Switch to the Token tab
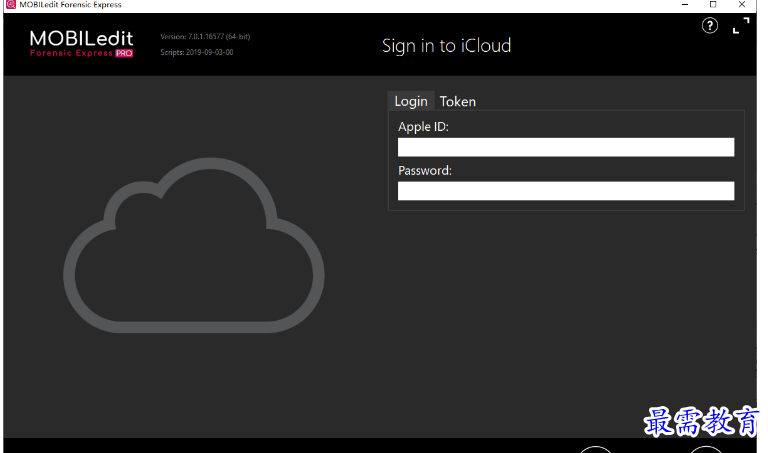This screenshot has width=768, height=453. [x=457, y=101]
